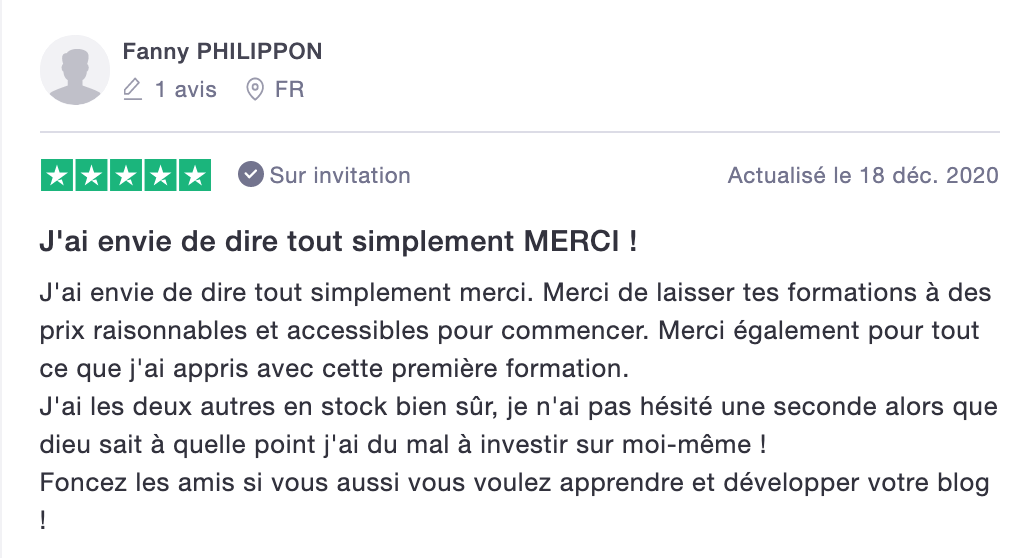The height and width of the screenshot is (558, 1034).
Task: Open the reviewer name Fanny PHILIPPON
Action: point(222,52)
